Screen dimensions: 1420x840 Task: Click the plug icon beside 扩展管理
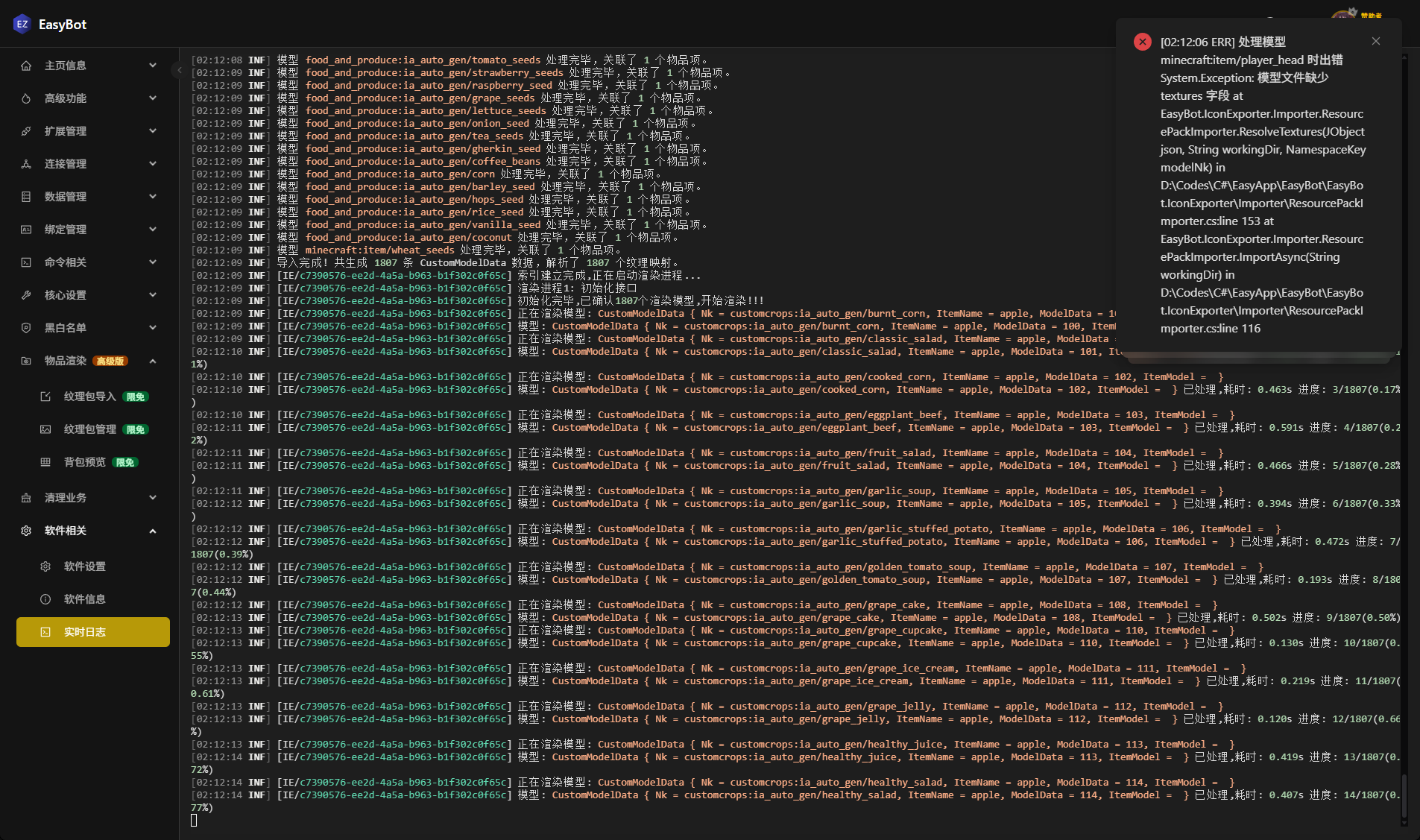click(x=26, y=131)
